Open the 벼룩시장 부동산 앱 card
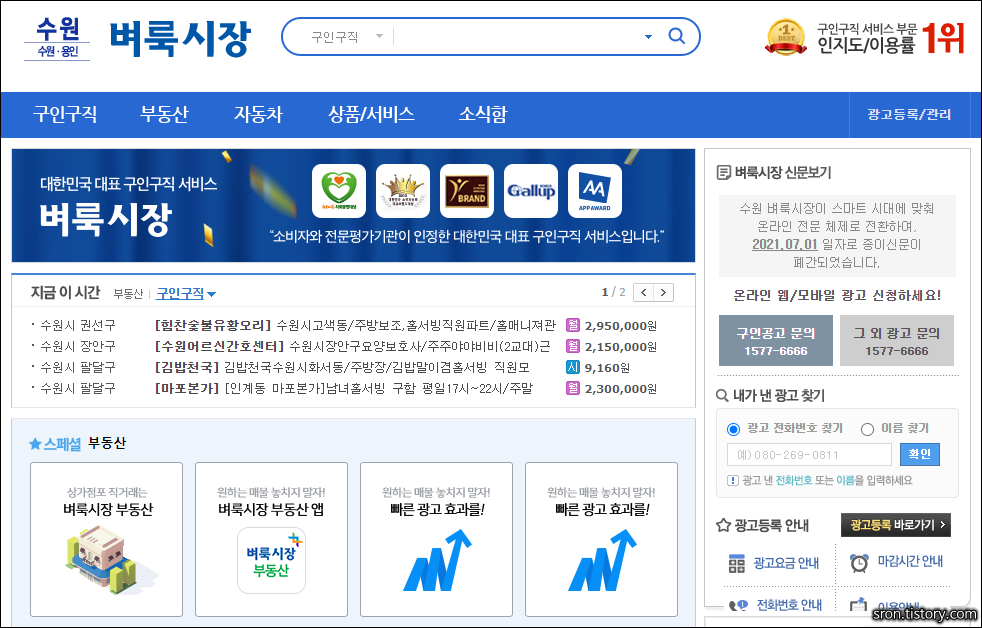Viewport: 982px width, 628px height. tap(271, 539)
